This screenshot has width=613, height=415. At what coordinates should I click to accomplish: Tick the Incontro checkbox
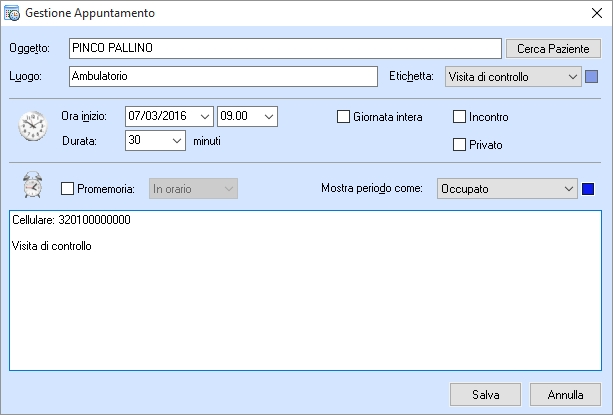(x=459, y=117)
